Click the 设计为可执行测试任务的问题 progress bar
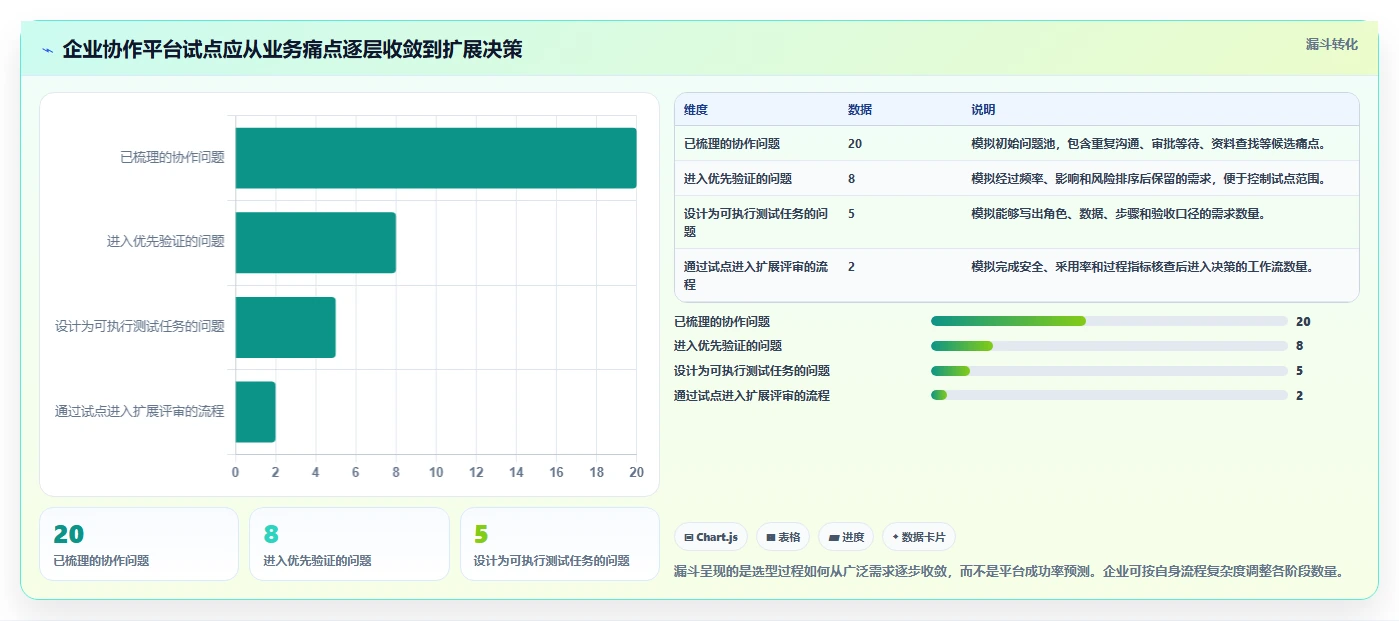 click(x=1109, y=371)
